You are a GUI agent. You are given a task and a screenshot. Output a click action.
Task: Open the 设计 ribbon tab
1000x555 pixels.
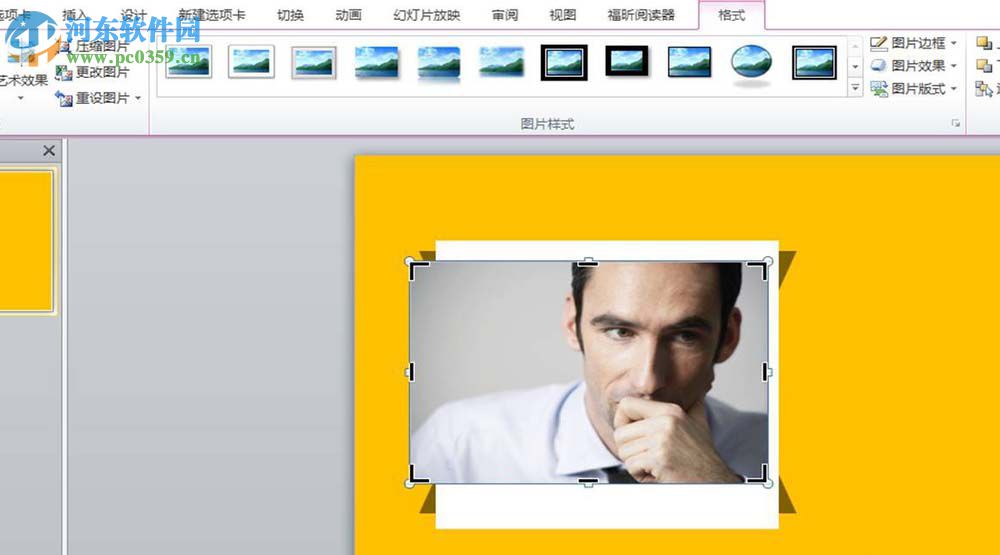click(x=133, y=15)
